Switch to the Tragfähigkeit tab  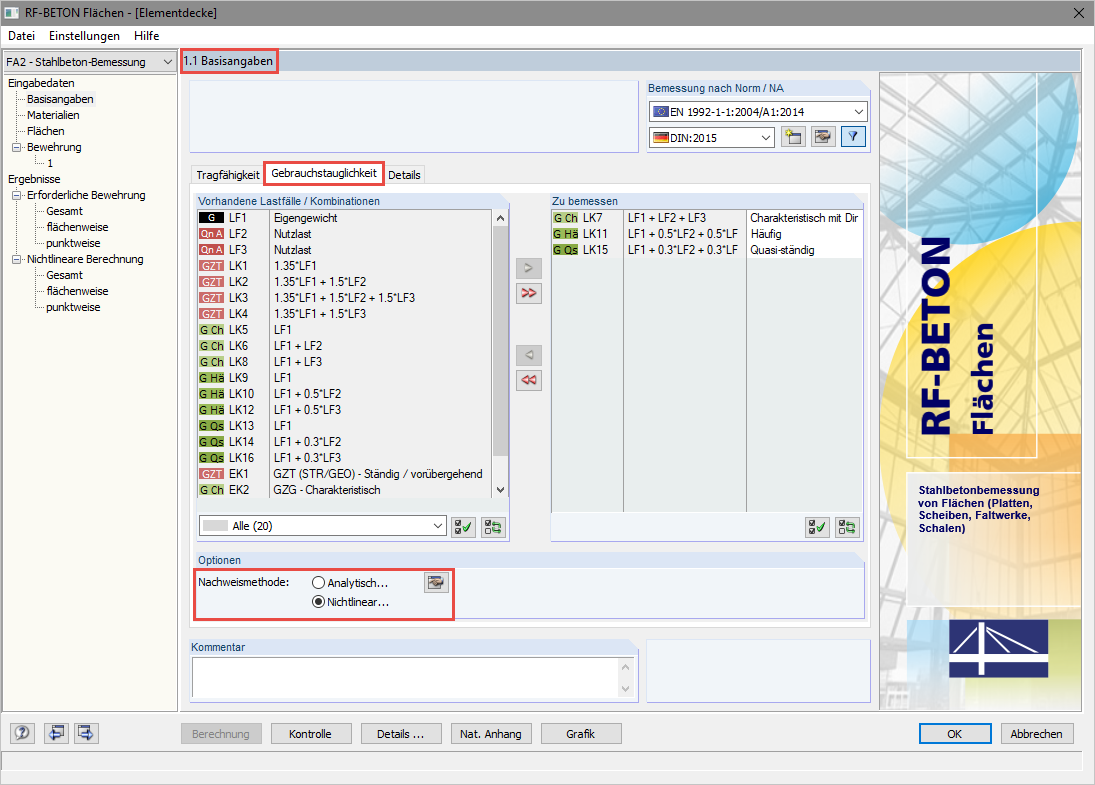tap(228, 175)
